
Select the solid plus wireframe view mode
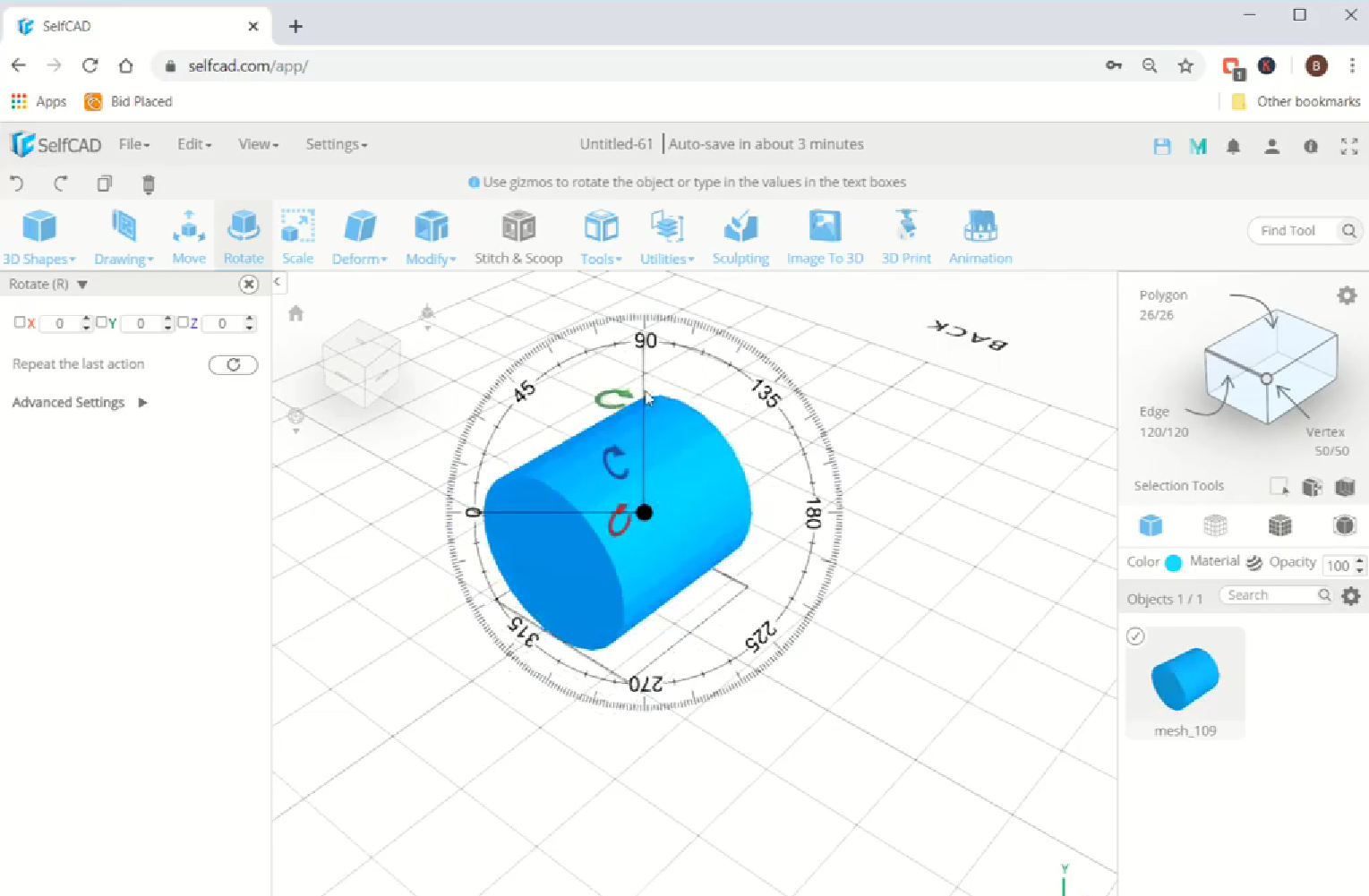pyautogui.click(x=1280, y=525)
